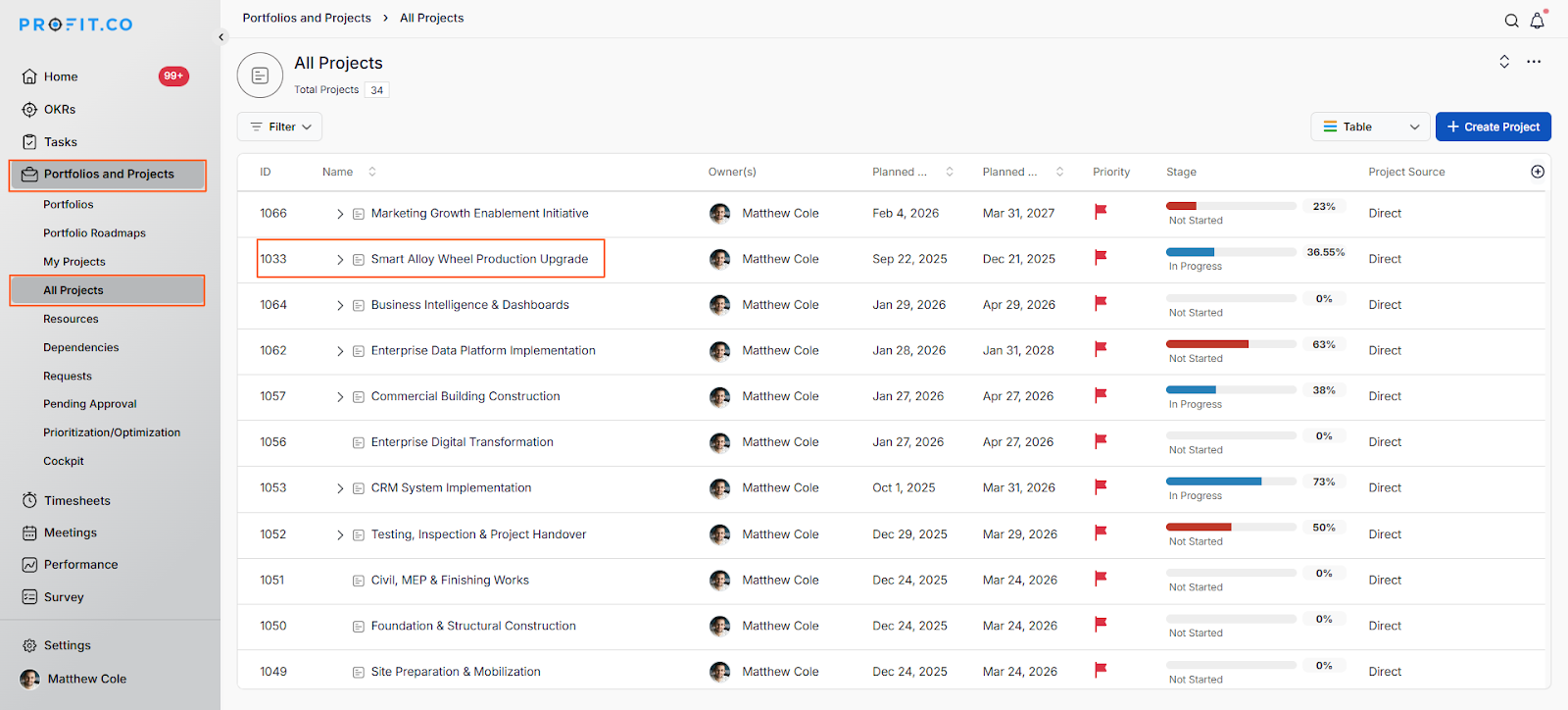Open Enterprise Data Platform Implementation project
This screenshot has height=710, width=1568.
point(482,351)
